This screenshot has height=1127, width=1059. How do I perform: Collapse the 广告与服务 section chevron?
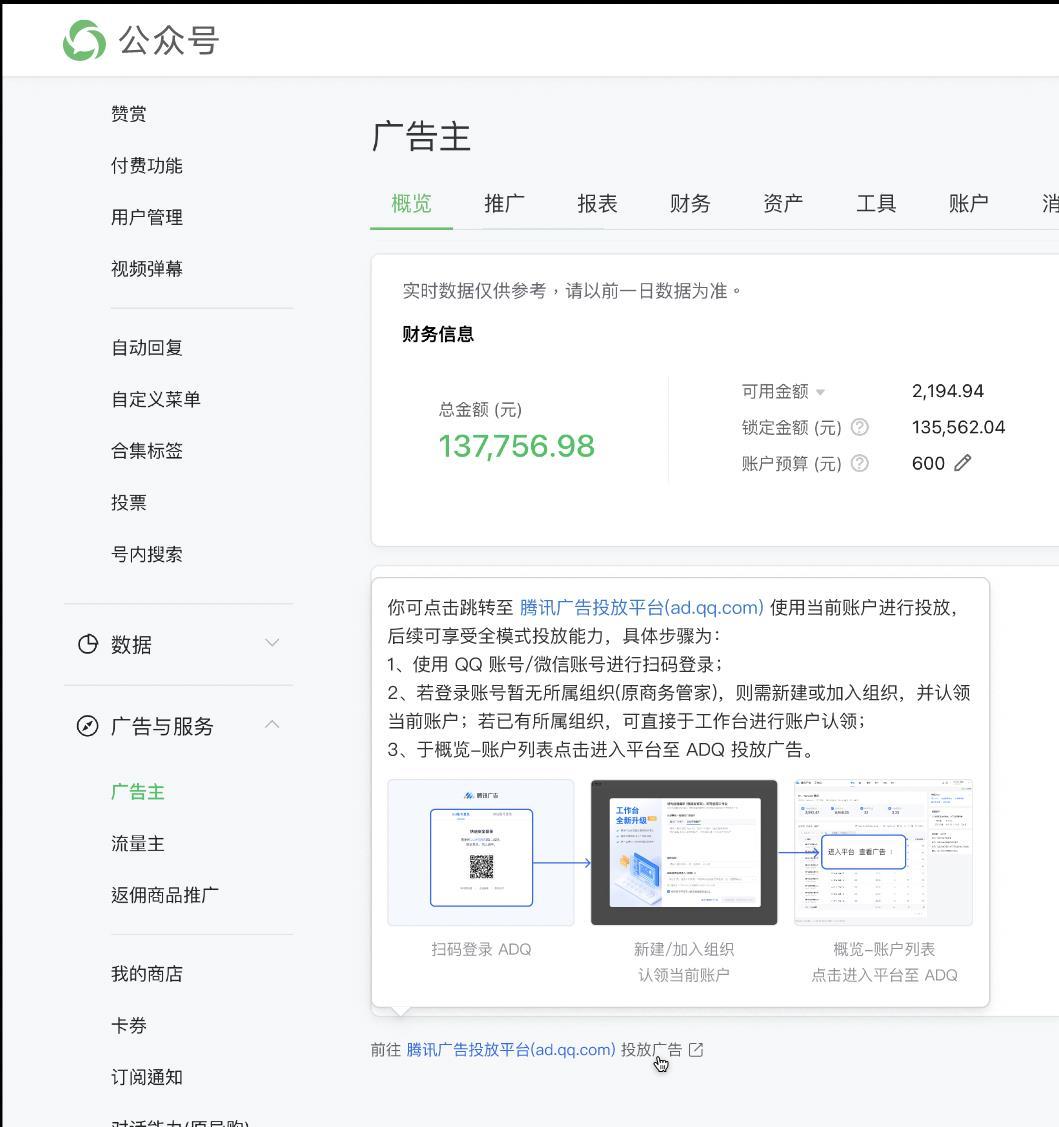pos(271,727)
